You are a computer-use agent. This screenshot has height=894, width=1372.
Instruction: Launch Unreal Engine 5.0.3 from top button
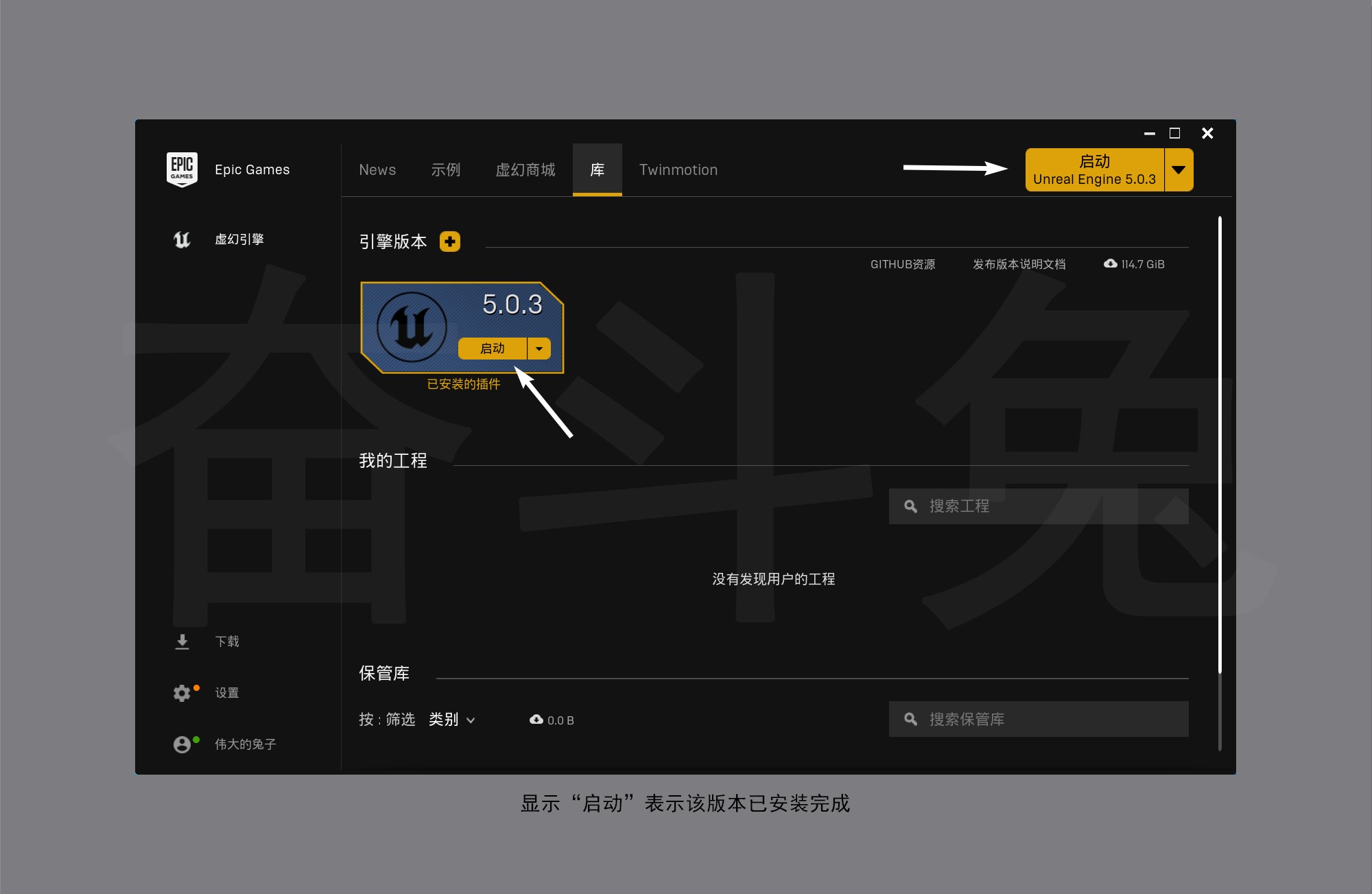pyautogui.click(x=1094, y=169)
